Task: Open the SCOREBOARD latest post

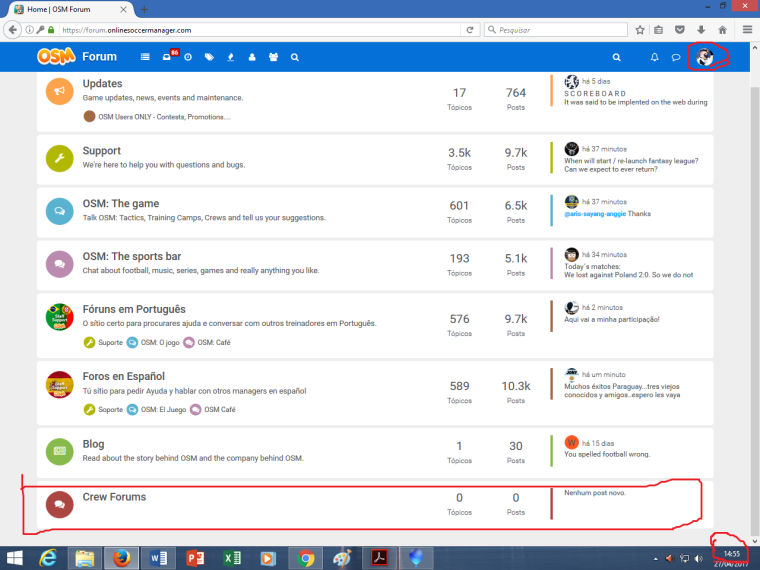Action: pos(635,98)
